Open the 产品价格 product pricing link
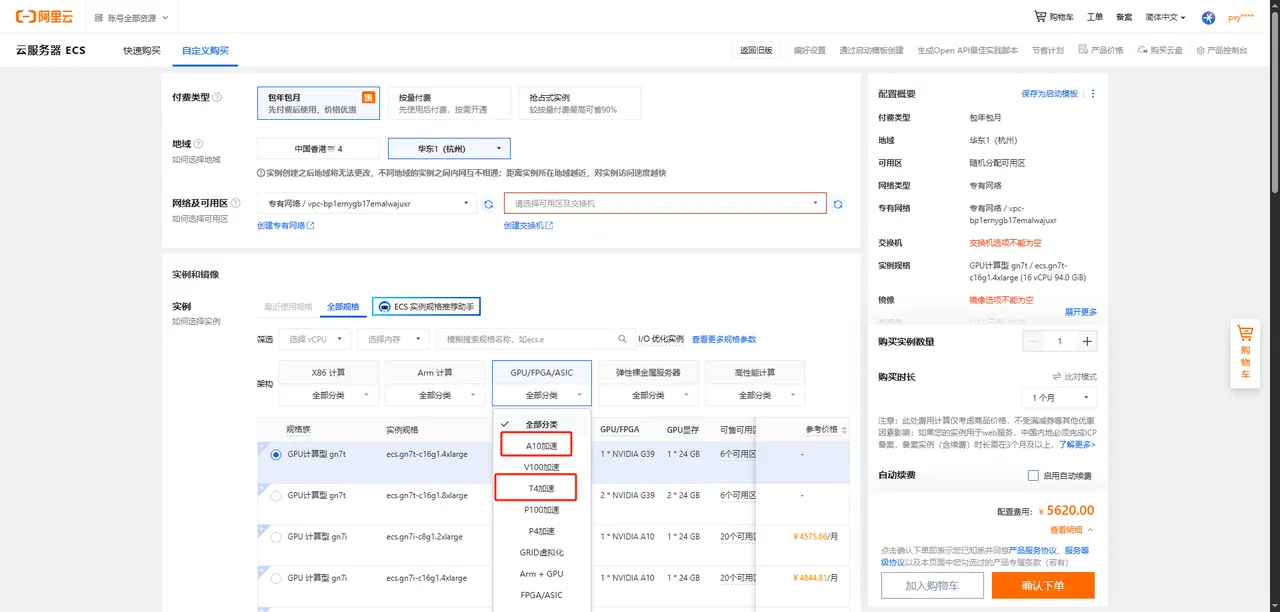 pyautogui.click(x=1100, y=50)
